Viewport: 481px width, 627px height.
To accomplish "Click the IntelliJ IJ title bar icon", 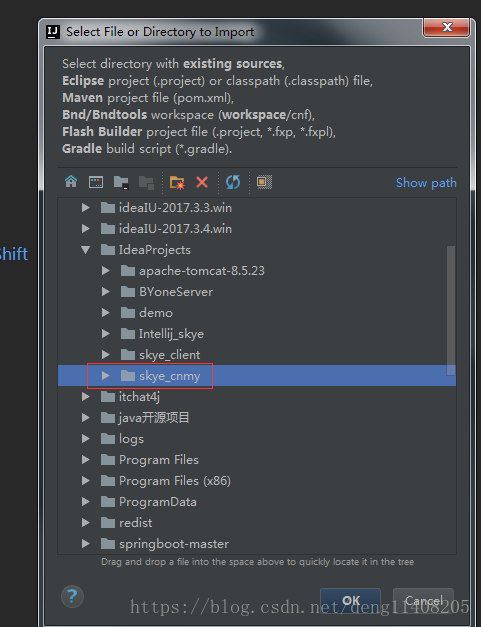I will [53, 32].
